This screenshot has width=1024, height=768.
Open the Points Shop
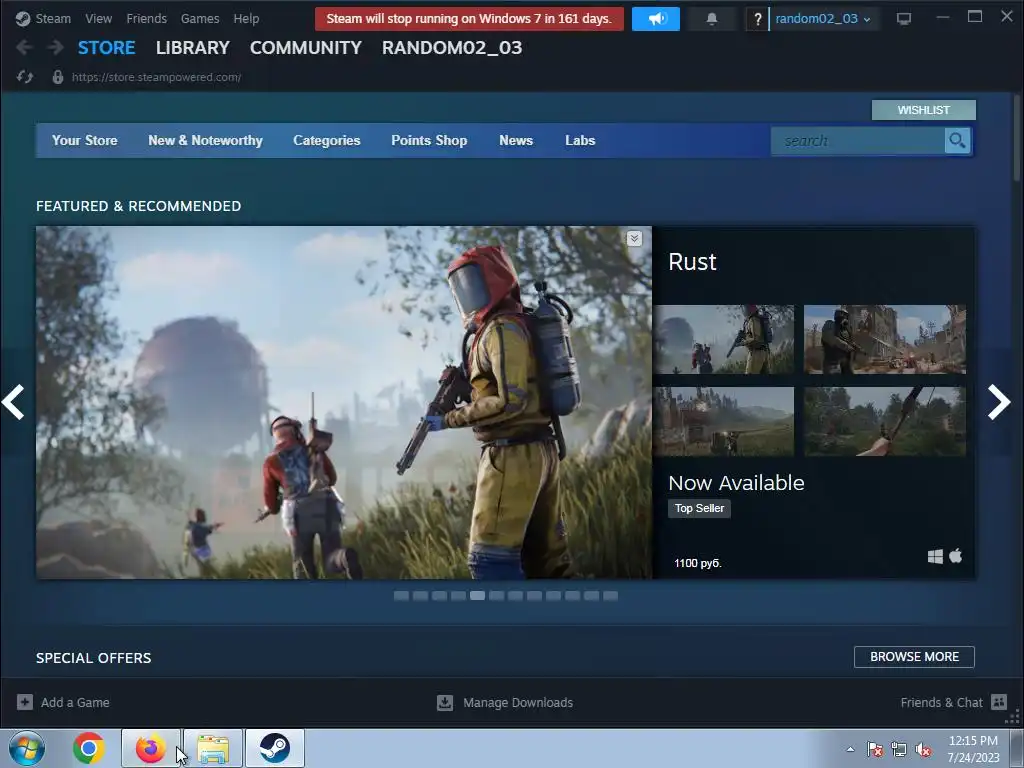(x=429, y=140)
